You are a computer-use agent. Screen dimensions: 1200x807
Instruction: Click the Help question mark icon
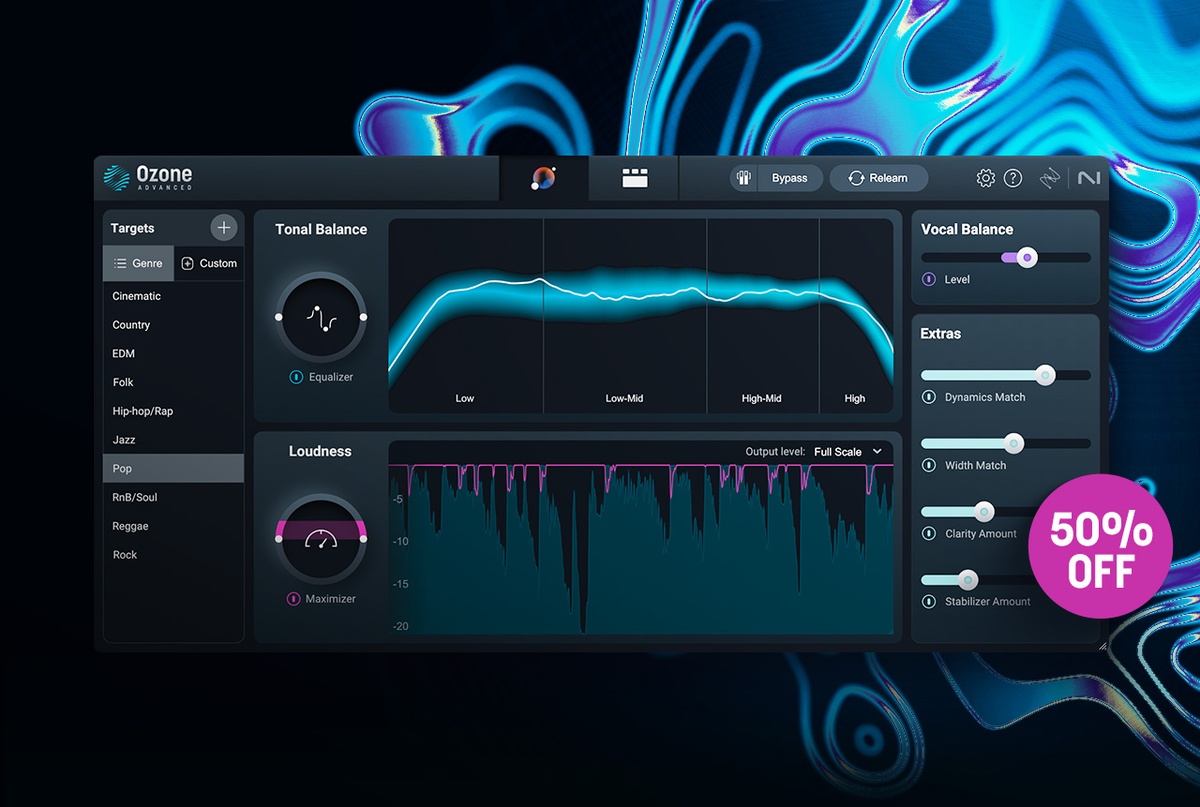[x=1013, y=178]
